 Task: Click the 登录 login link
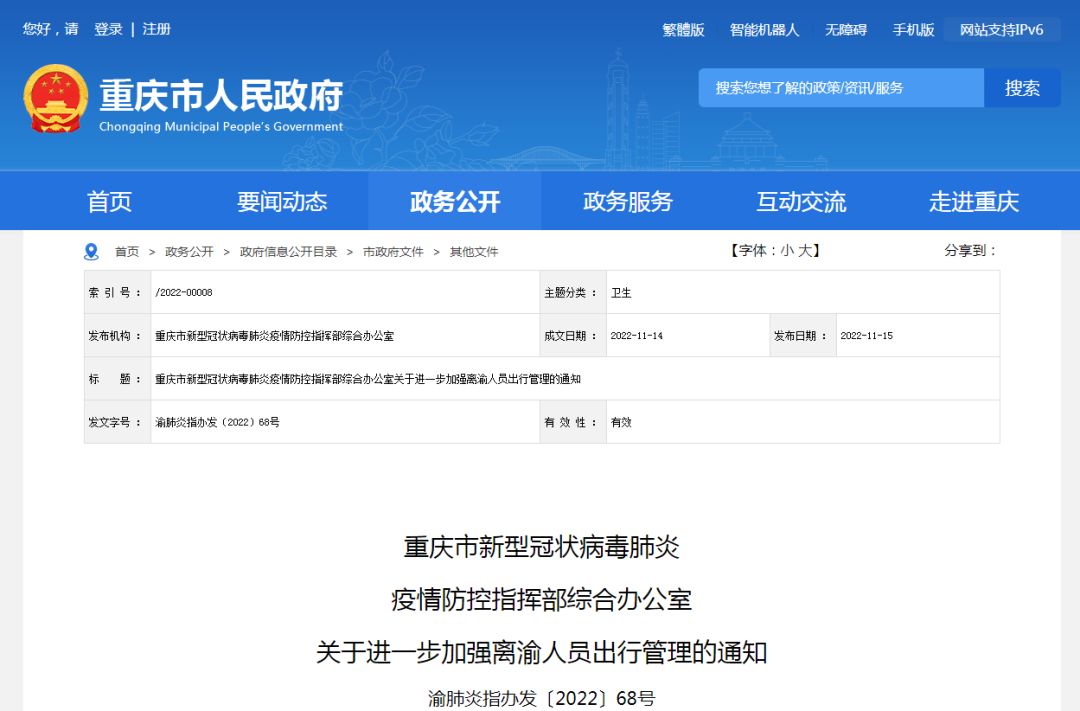click(x=108, y=29)
